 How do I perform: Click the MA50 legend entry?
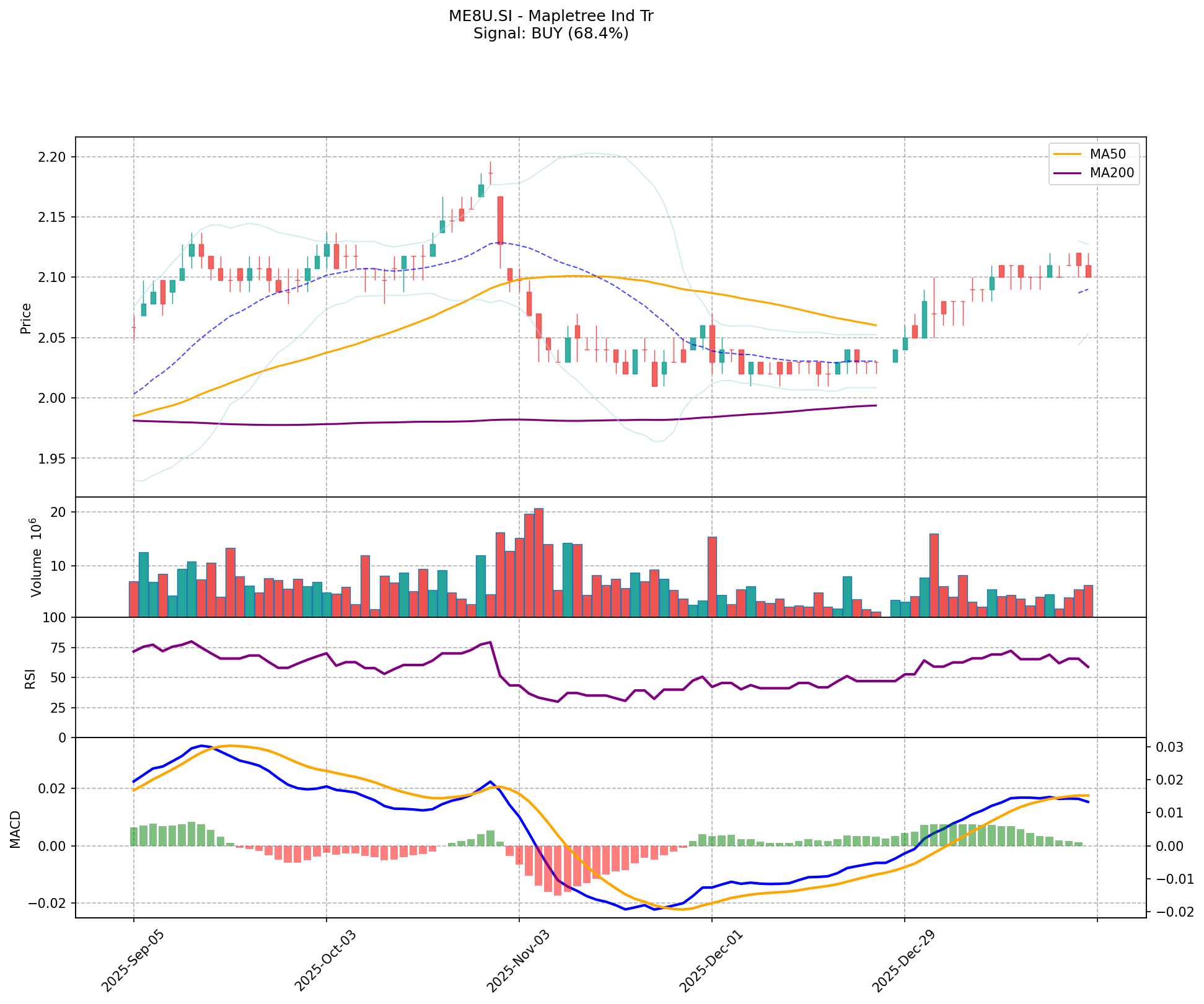tap(1107, 154)
